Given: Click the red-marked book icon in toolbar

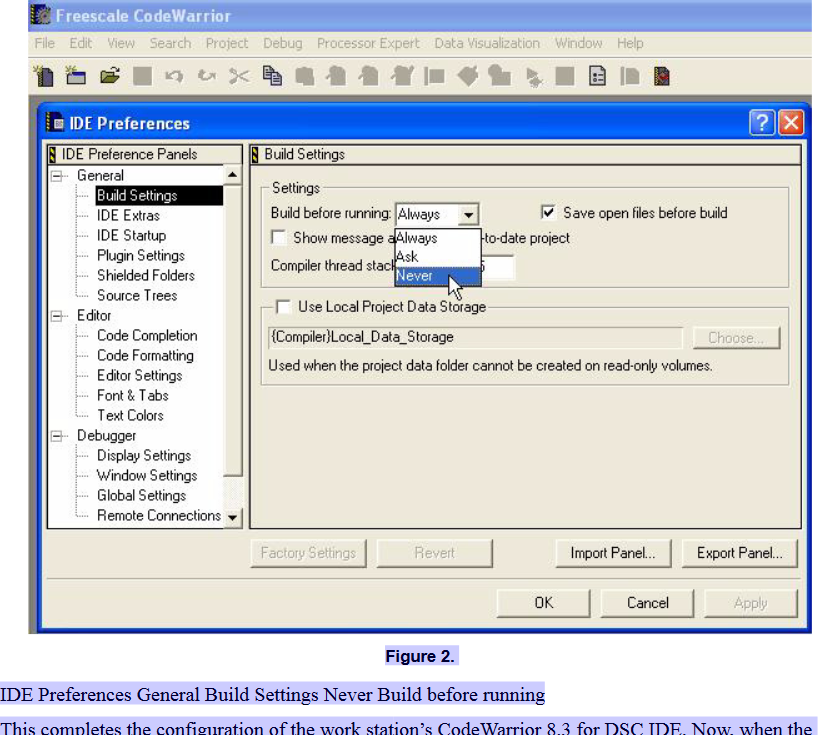Looking at the screenshot, I should (x=662, y=76).
